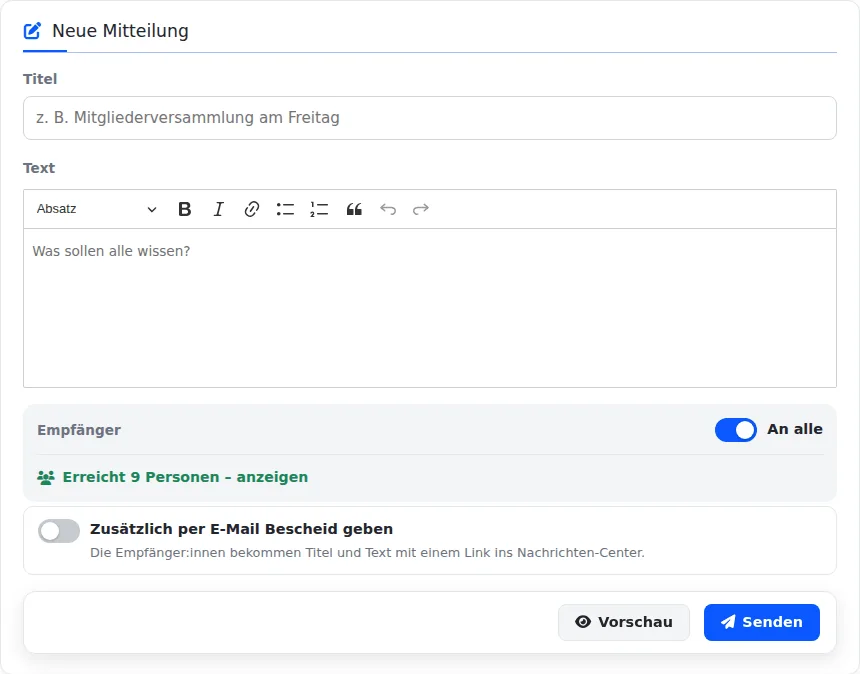Create a numbered list
Screen dimensions: 860x674
coord(319,209)
